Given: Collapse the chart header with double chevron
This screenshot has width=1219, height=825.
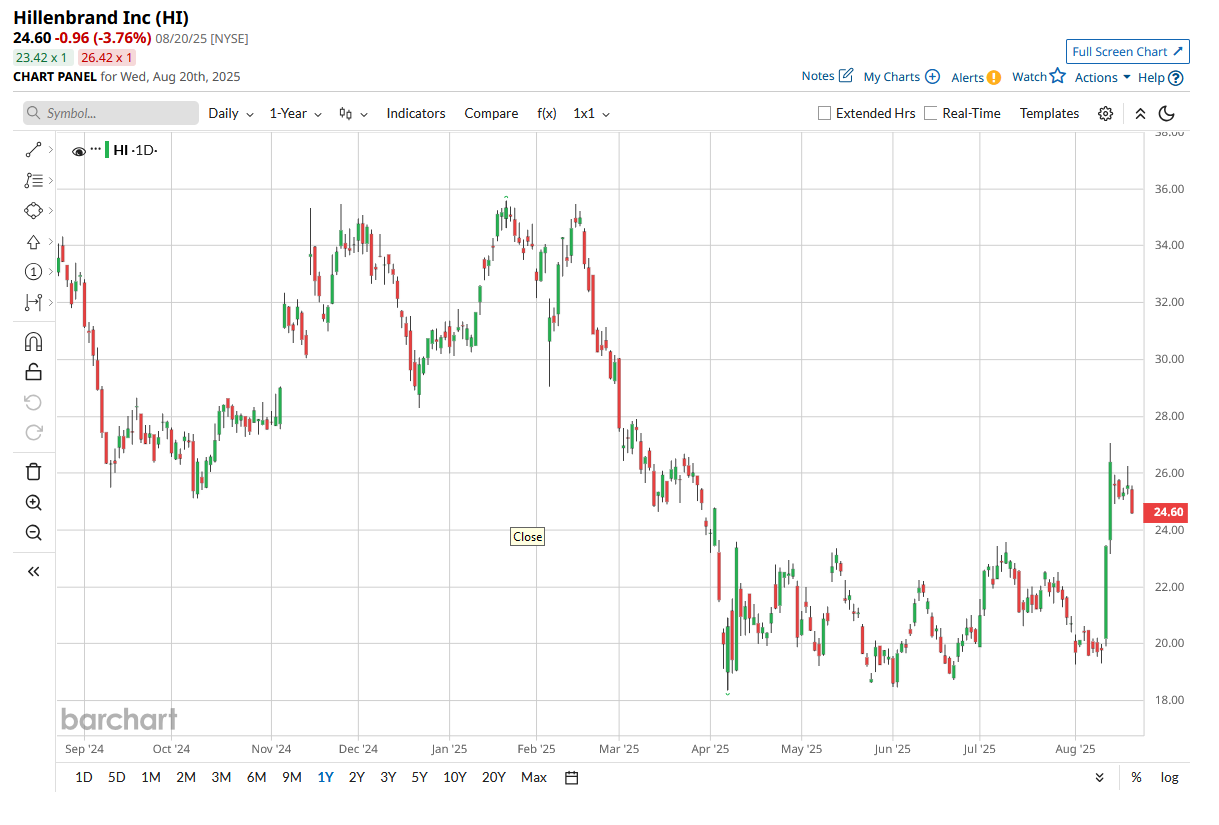Looking at the screenshot, I should tap(1140, 114).
